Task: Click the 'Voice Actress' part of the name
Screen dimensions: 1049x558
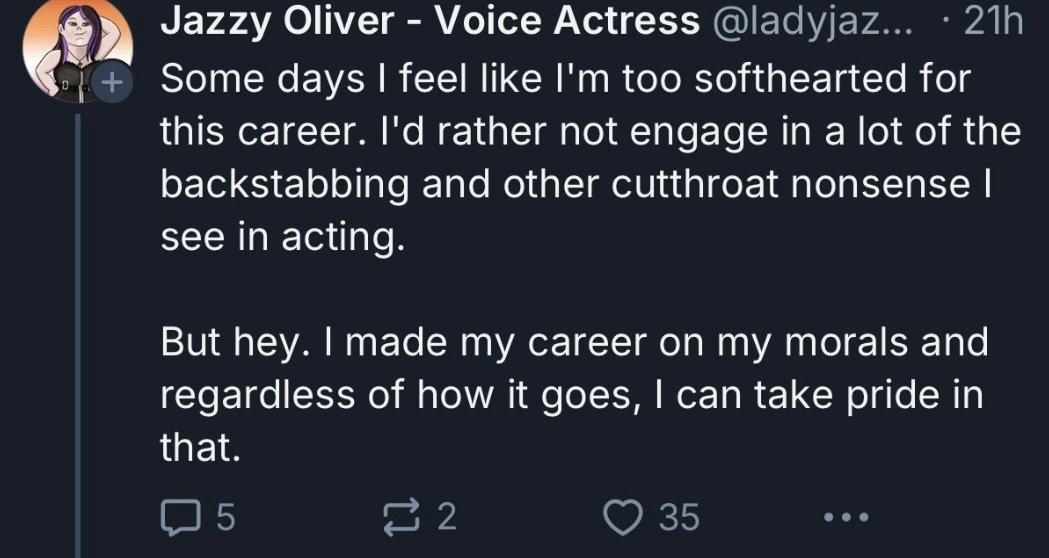Action: coord(567,21)
